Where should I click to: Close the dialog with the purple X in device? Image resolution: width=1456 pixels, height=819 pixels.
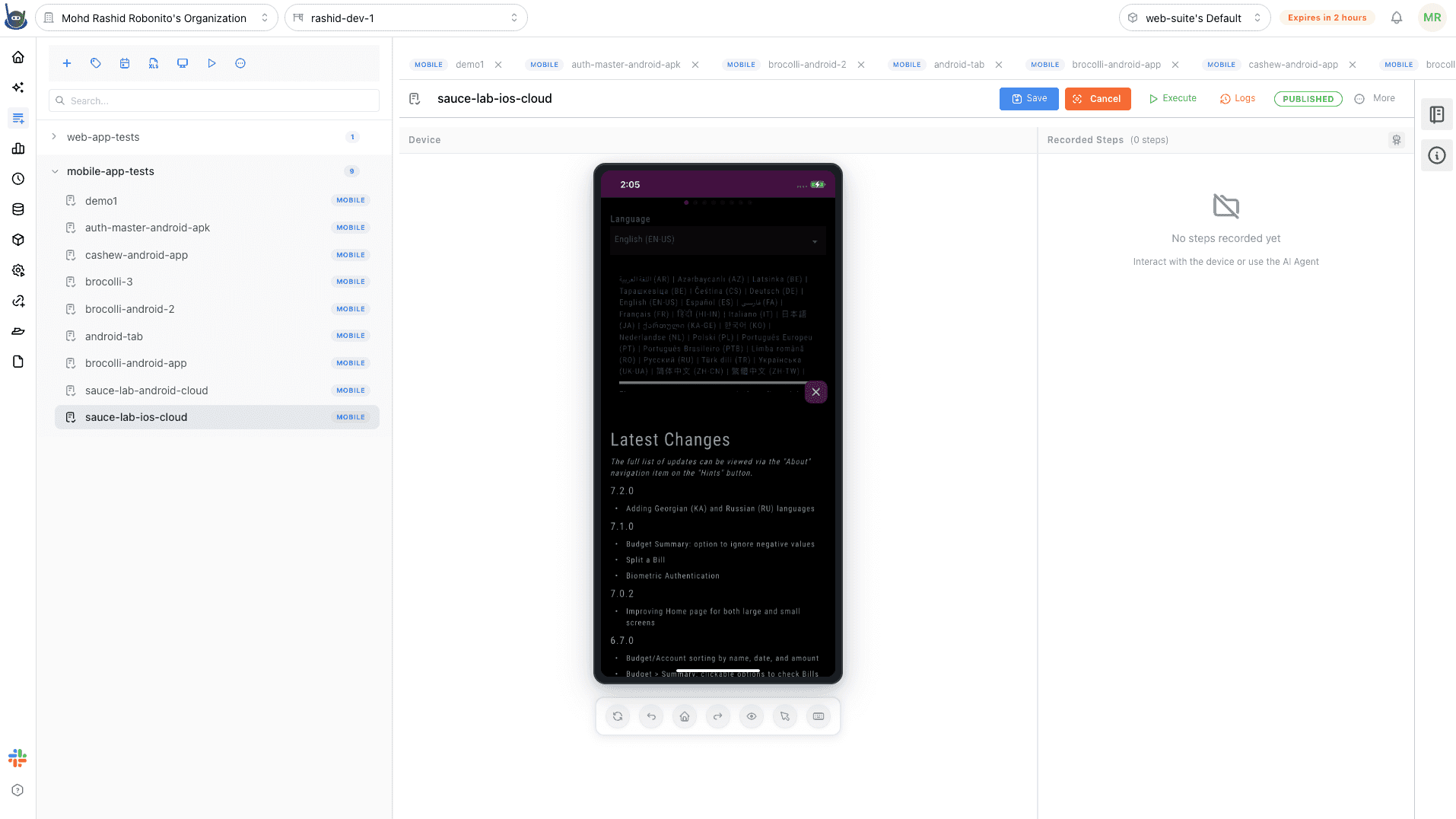coord(815,392)
